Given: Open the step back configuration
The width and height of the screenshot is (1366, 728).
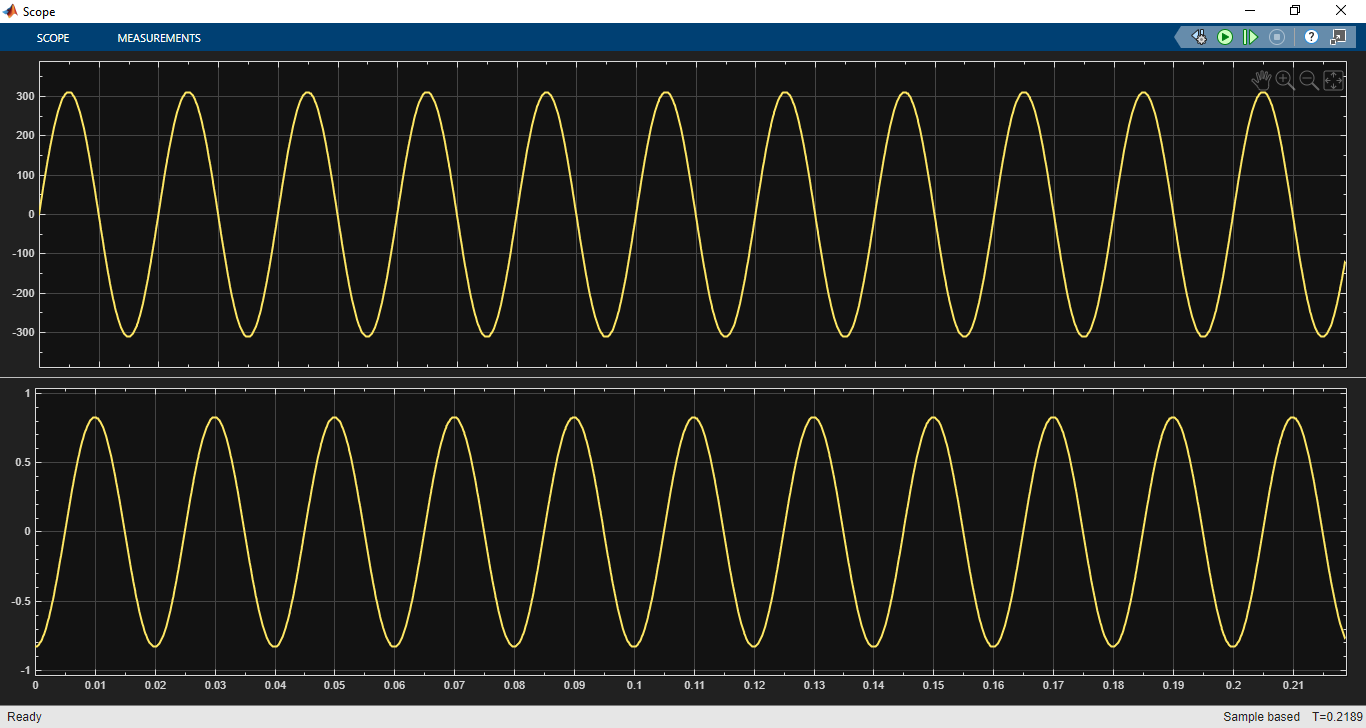Looking at the screenshot, I should point(1199,37).
